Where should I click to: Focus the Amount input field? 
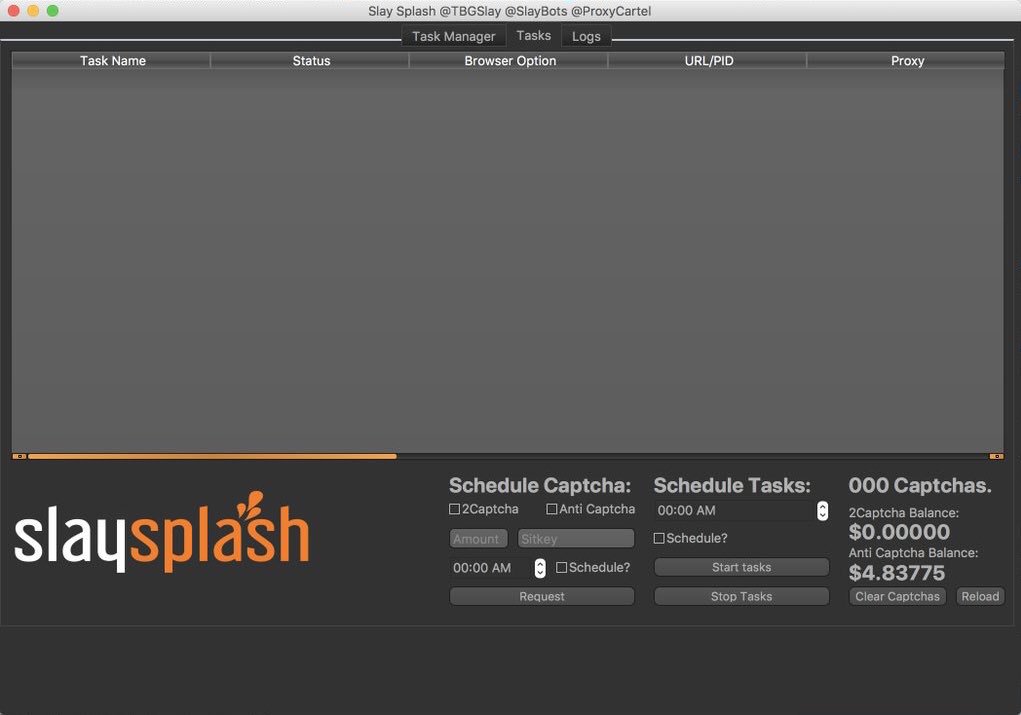479,539
